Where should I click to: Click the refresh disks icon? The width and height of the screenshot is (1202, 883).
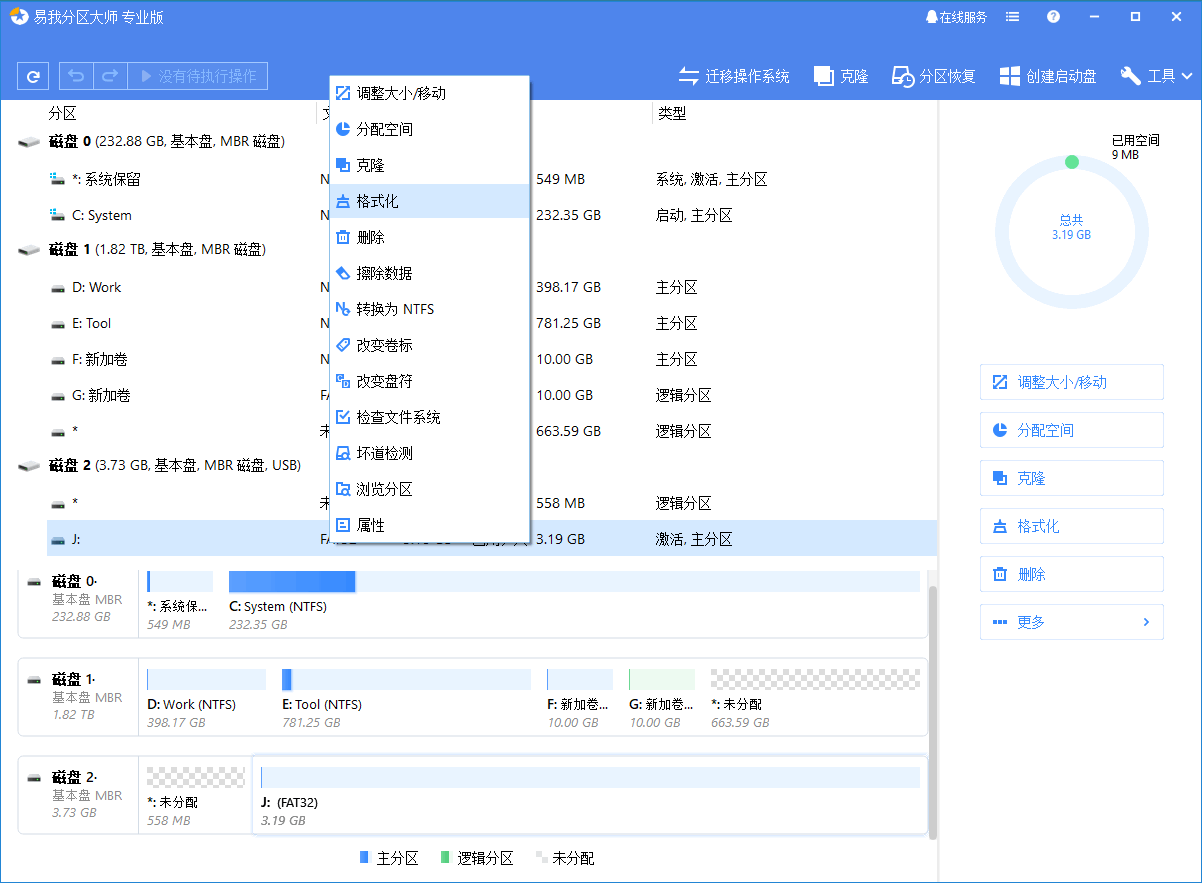point(33,75)
